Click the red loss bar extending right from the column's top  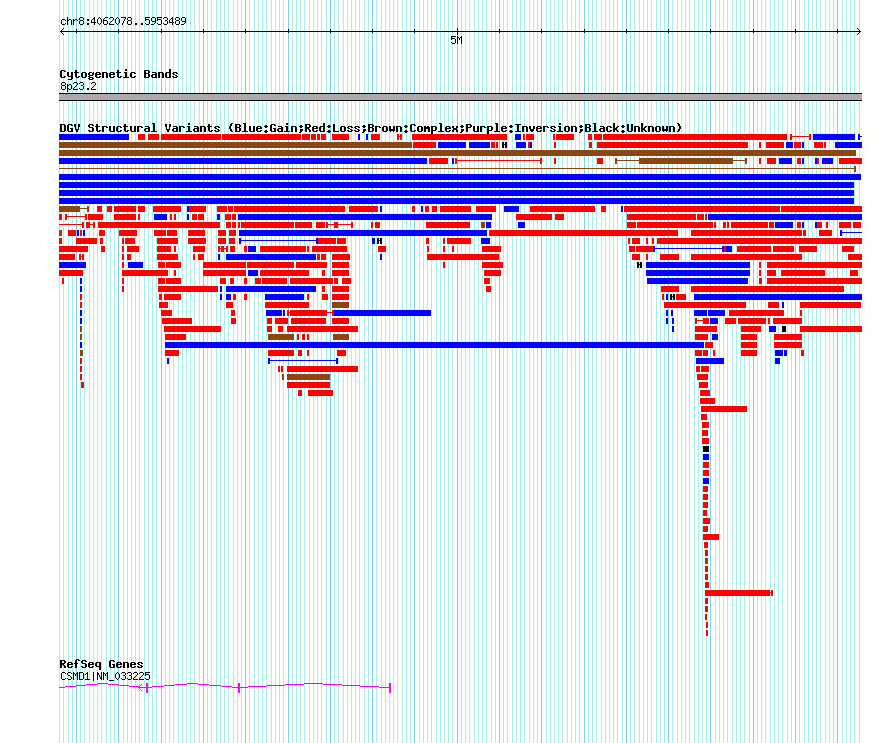click(x=724, y=409)
